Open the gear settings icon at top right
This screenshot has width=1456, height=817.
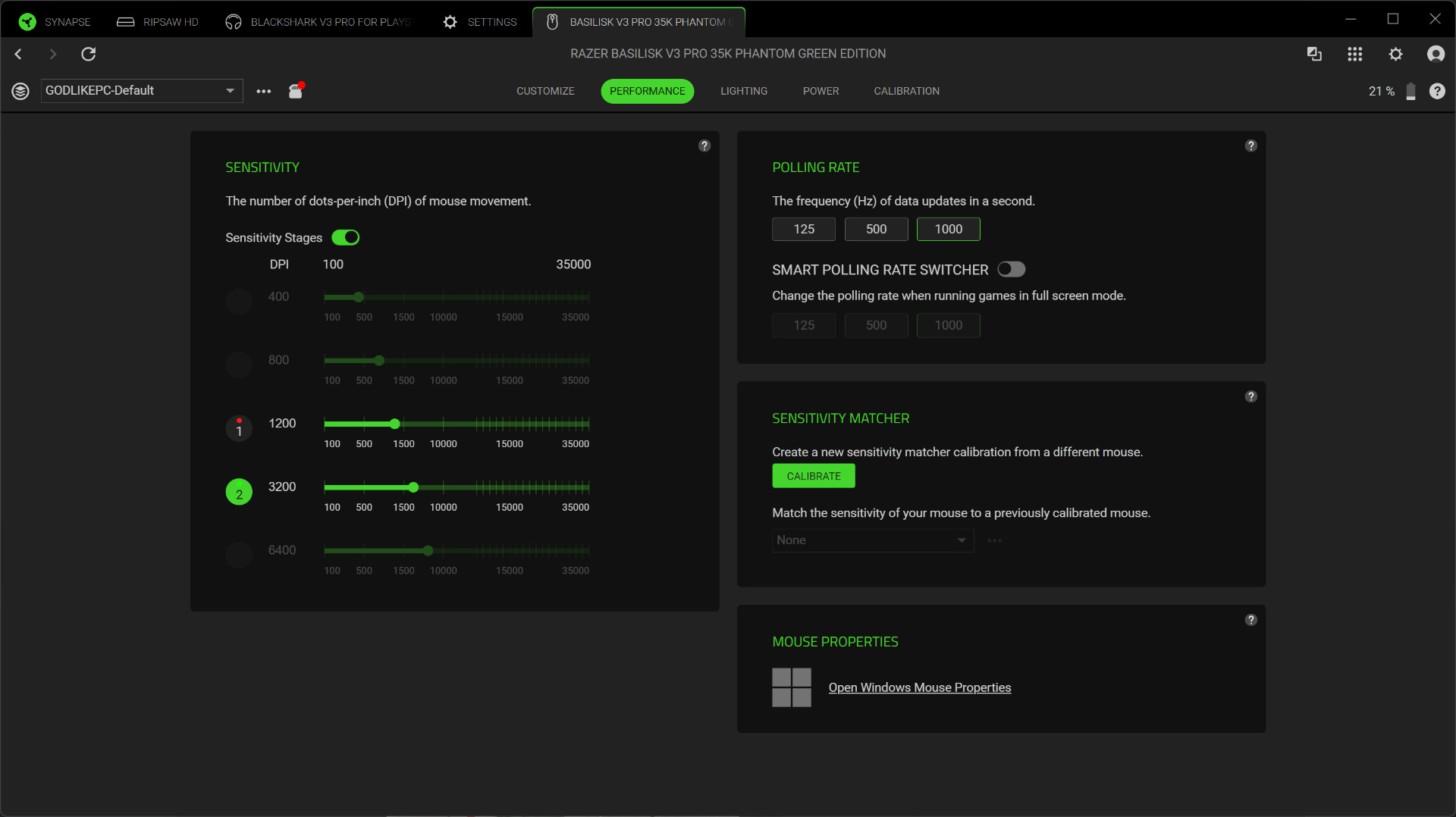click(x=1395, y=54)
